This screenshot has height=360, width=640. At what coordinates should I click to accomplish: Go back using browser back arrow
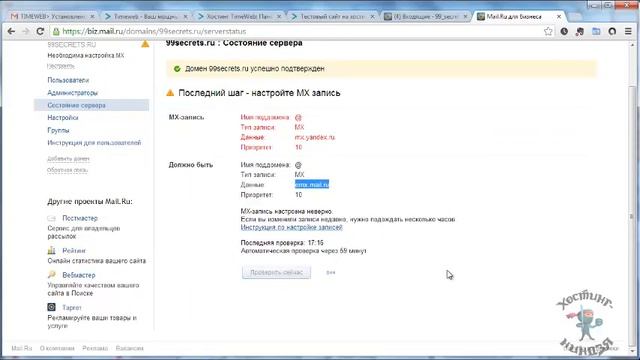pyautogui.click(x=11, y=31)
